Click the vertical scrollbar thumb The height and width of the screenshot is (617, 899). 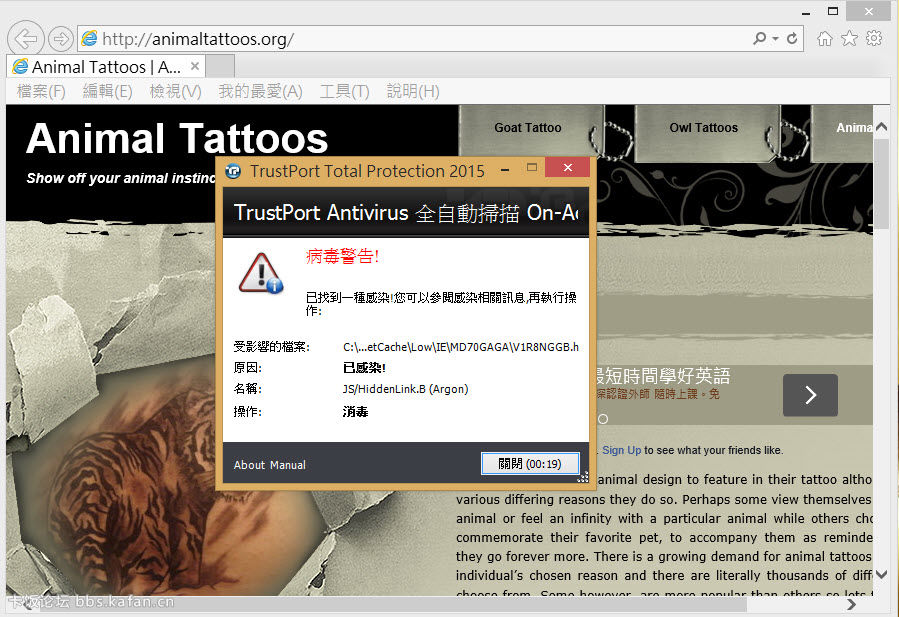point(881,184)
